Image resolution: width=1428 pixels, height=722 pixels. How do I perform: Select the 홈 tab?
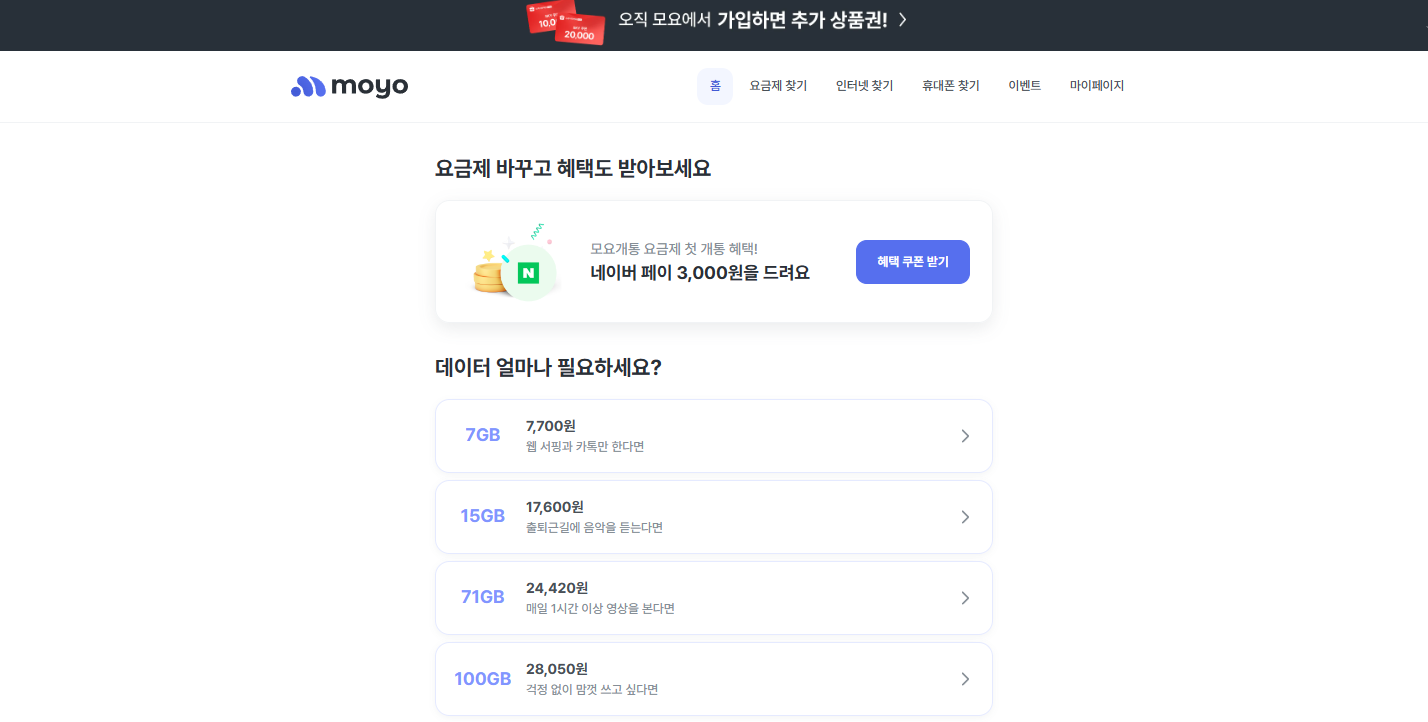coord(714,86)
